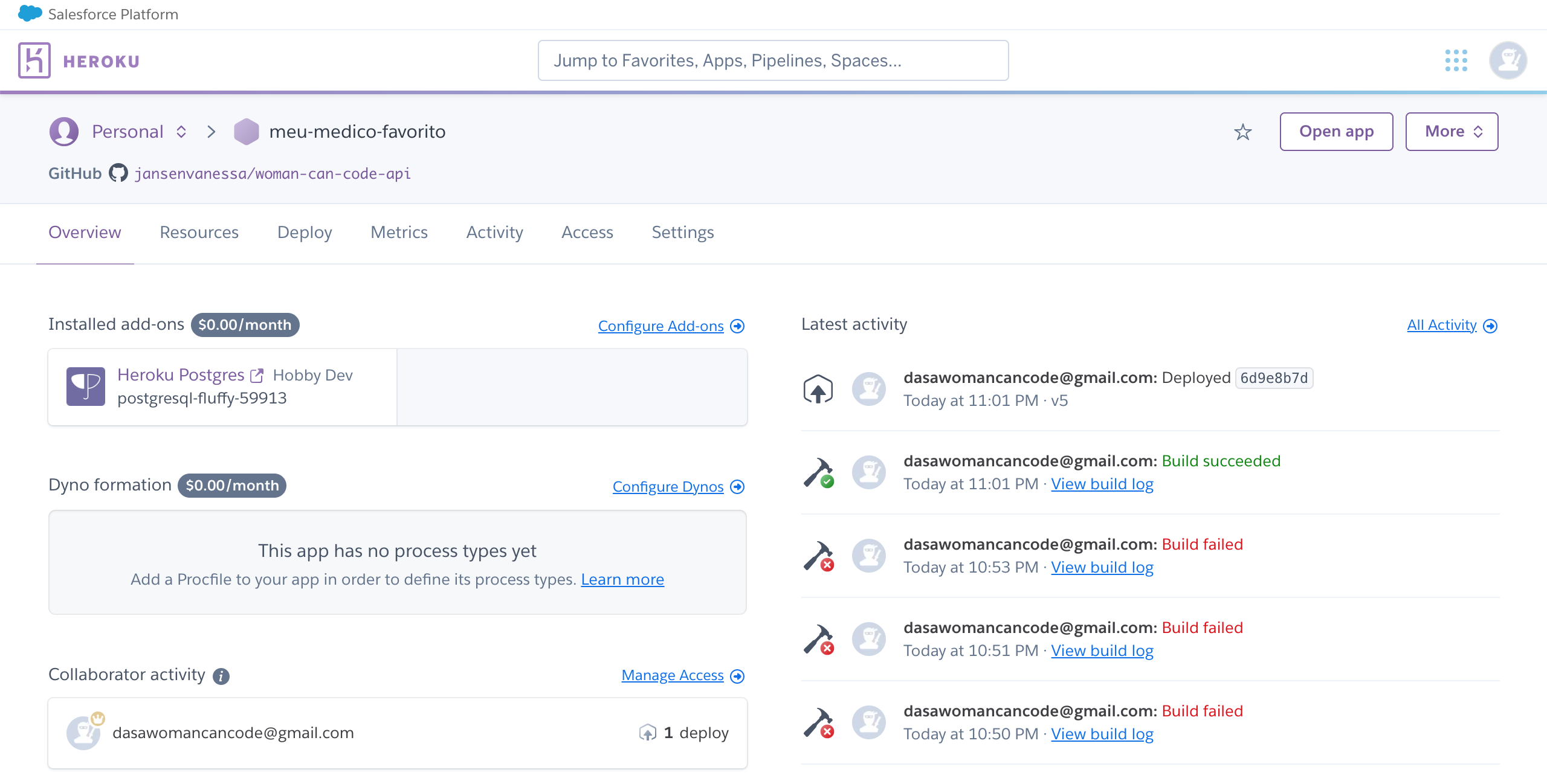This screenshot has width=1547, height=784.
Task: Click the dasawomancancode@gmail.com collaborator row
Action: tap(398, 733)
